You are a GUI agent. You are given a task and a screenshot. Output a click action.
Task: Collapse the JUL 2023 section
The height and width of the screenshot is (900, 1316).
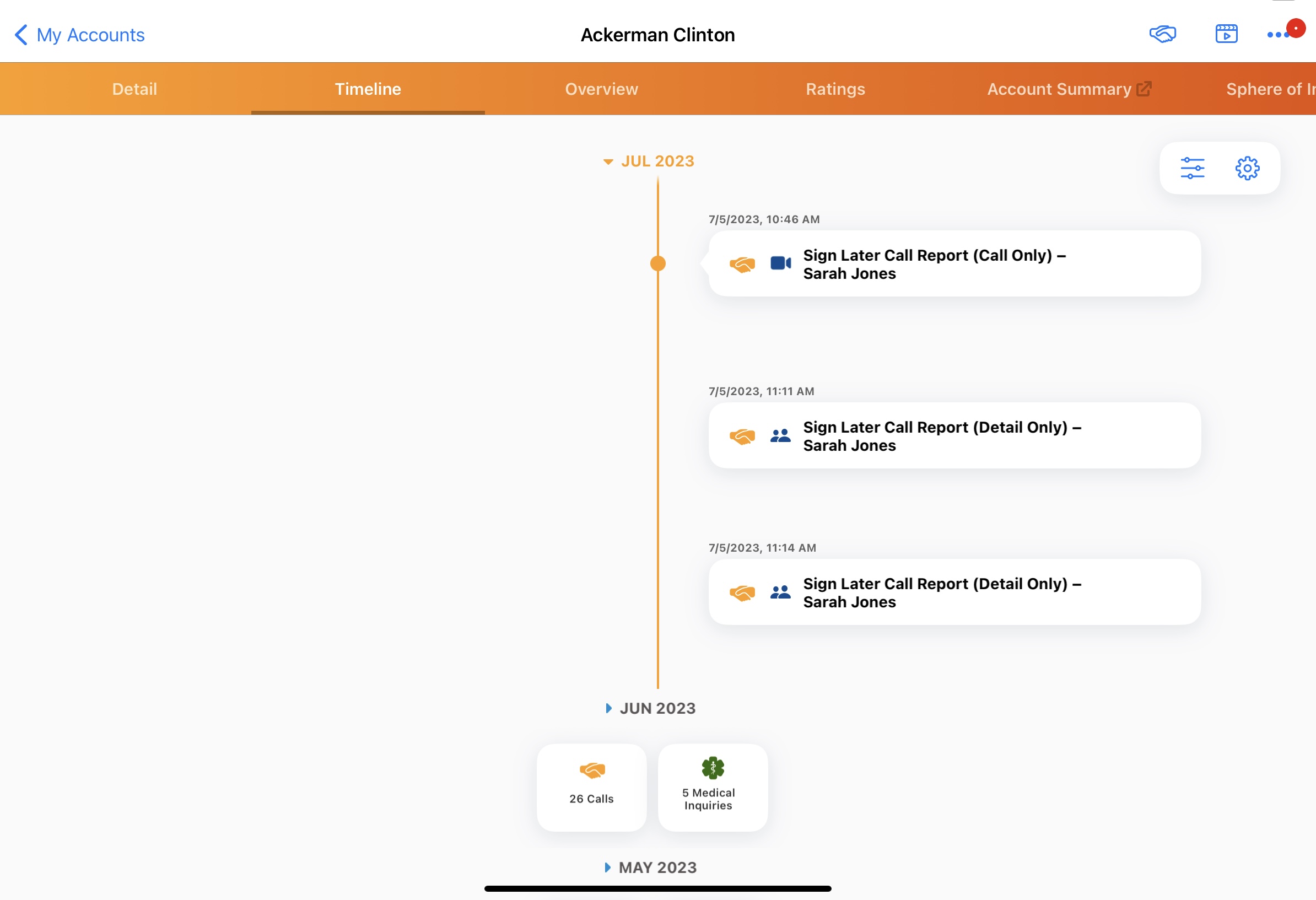tap(608, 162)
